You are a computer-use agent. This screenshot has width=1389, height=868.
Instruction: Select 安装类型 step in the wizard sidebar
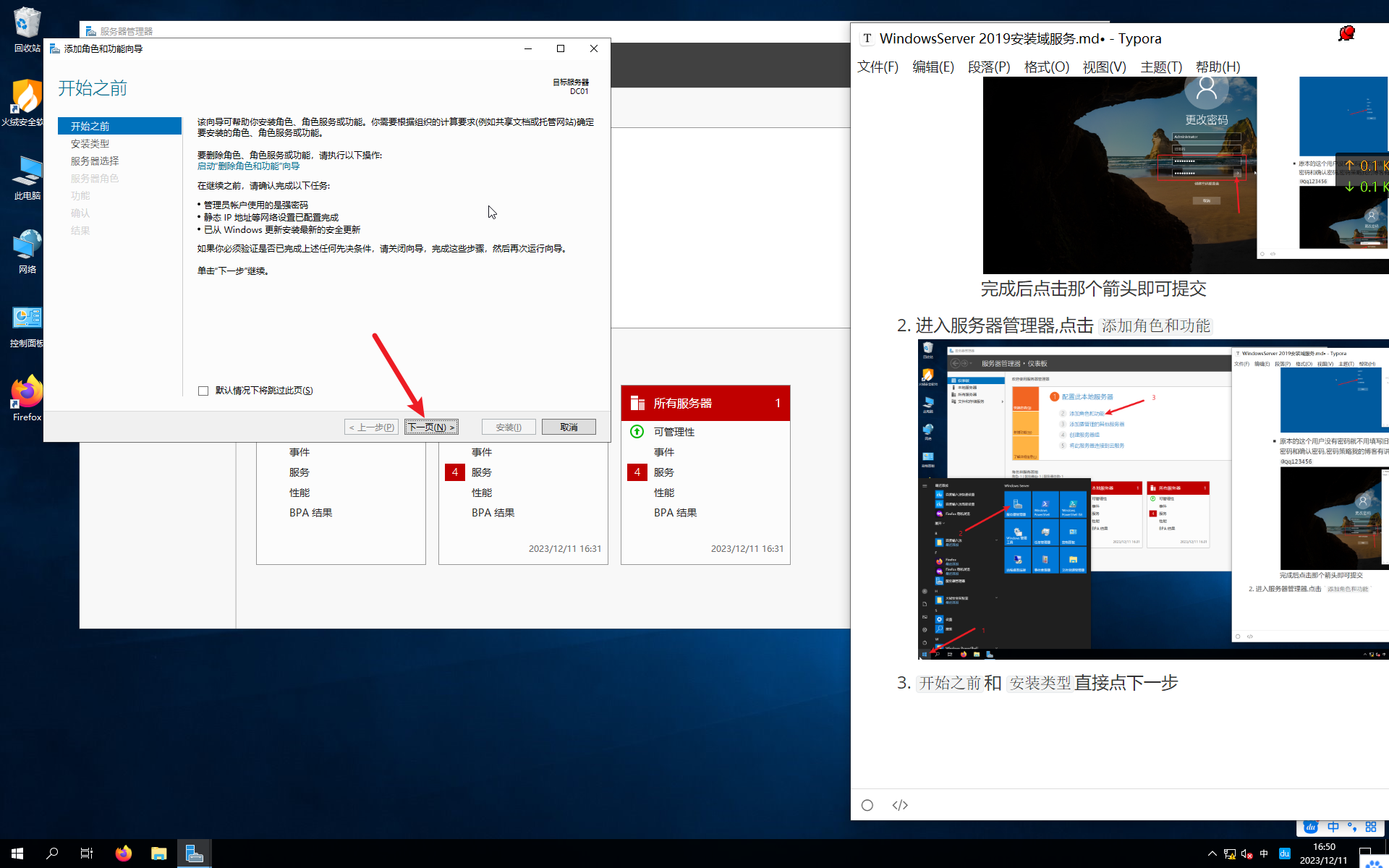point(90,143)
